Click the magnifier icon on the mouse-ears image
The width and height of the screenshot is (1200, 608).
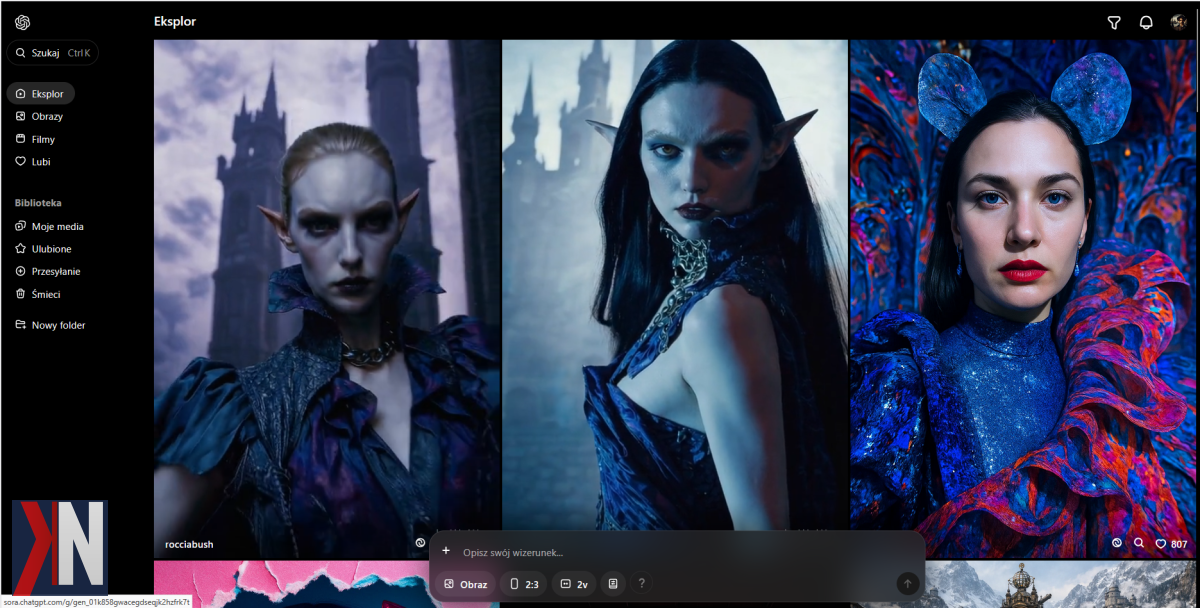tap(1138, 543)
